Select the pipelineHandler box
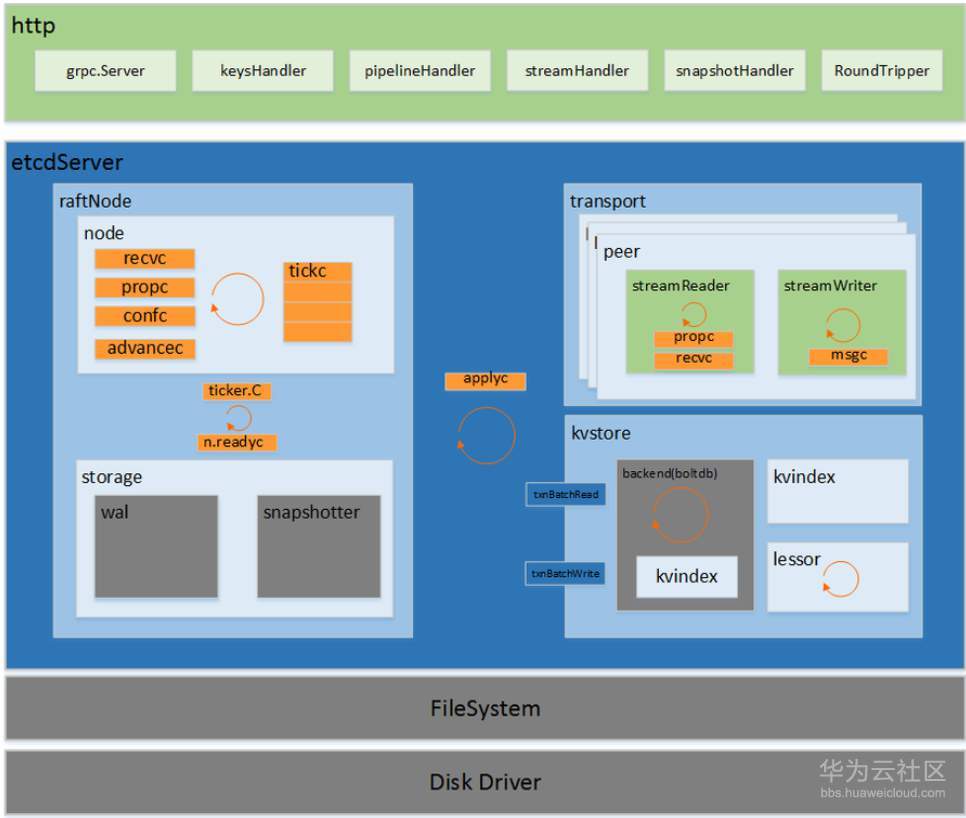The image size is (966, 818). point(420,71)
